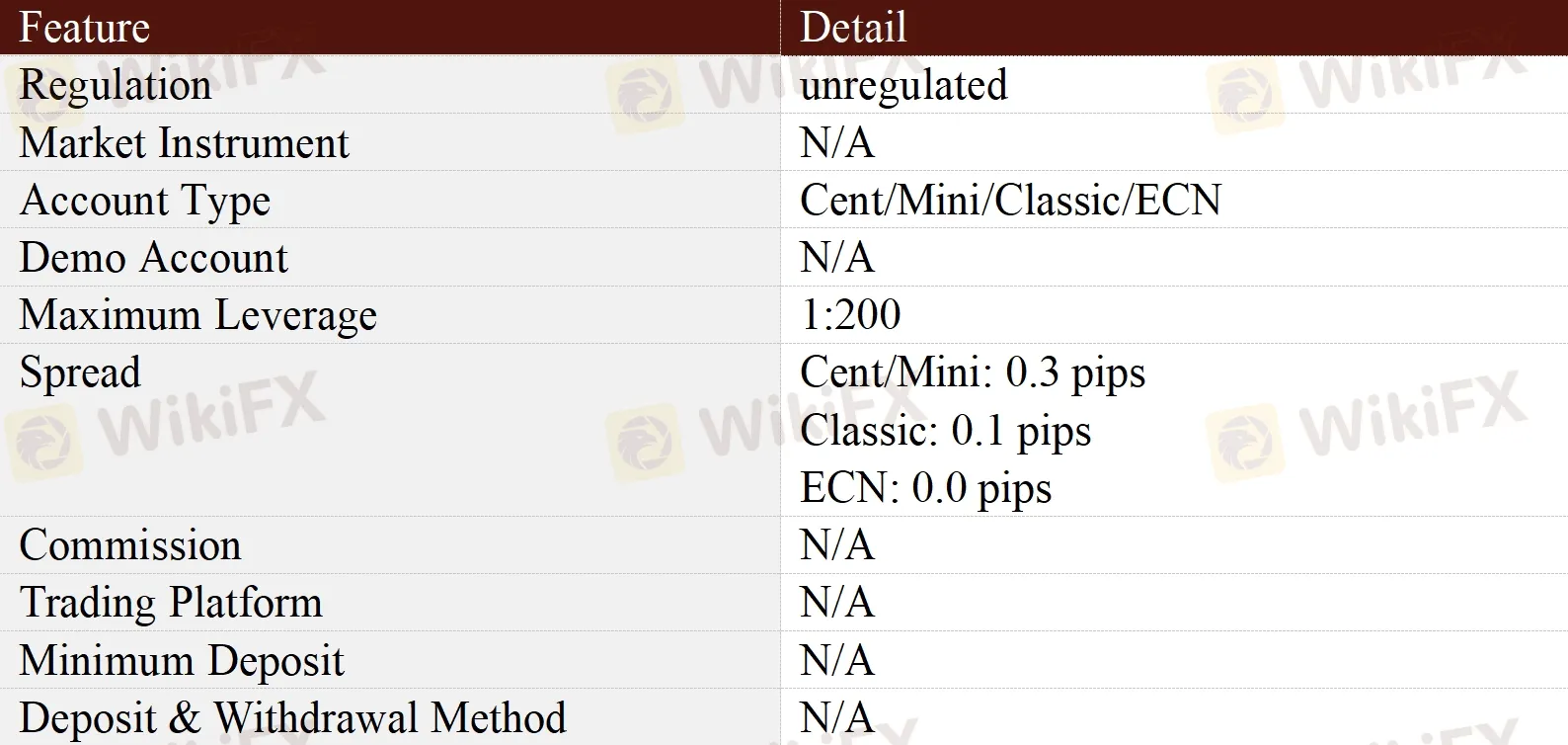Click Deposit & Withdrawal Method label
The image size is (1568, 745).
point(293,717)
